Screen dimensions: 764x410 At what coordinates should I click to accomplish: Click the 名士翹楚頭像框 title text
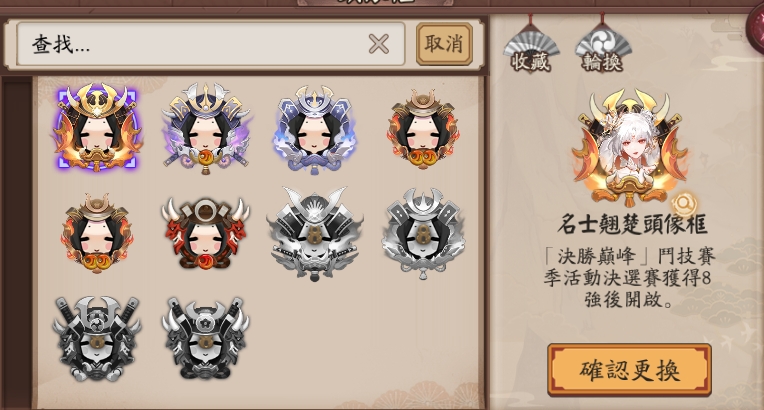632,225
